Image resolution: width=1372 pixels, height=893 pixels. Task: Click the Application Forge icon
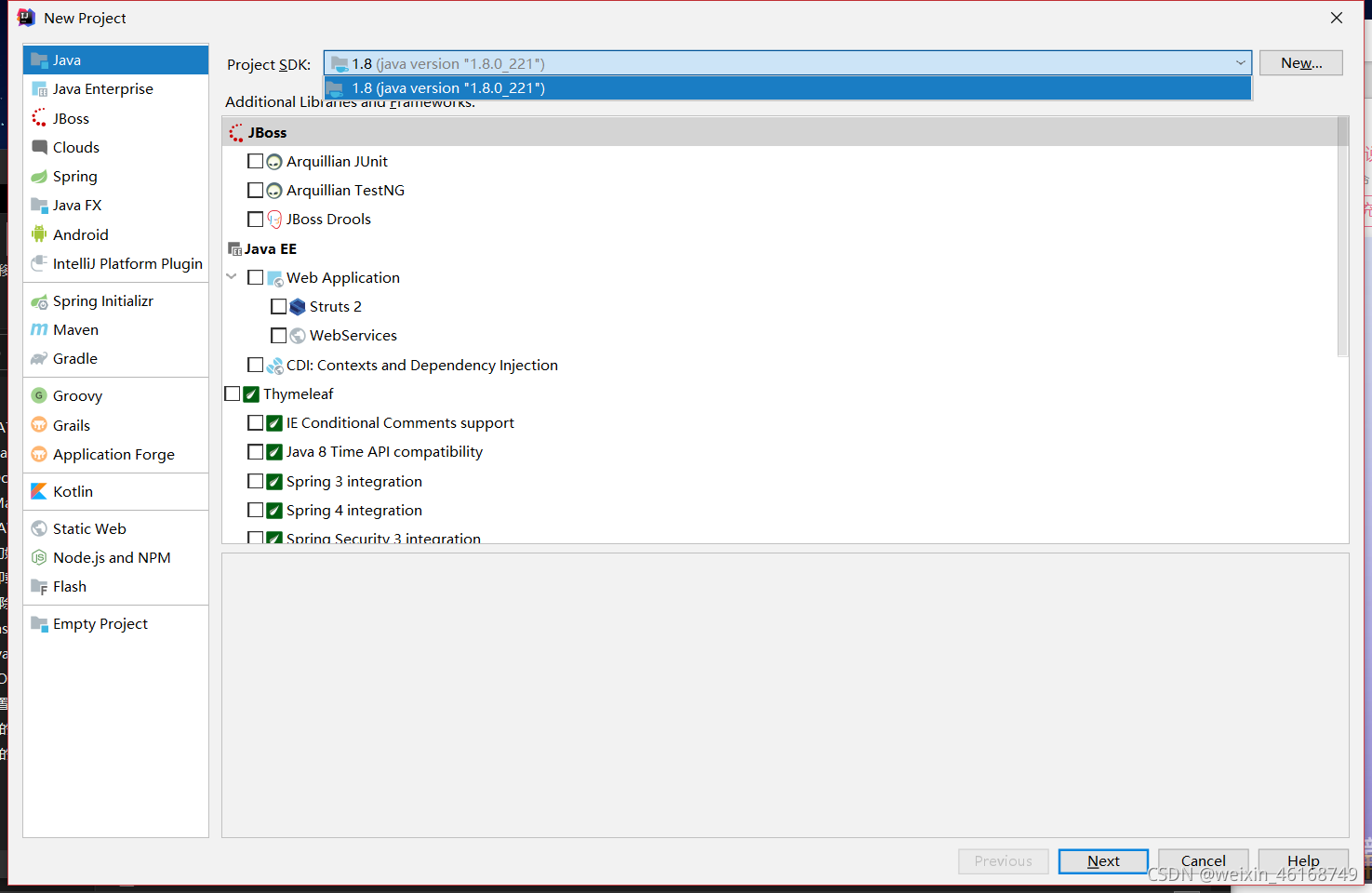[x=39, y=454]
